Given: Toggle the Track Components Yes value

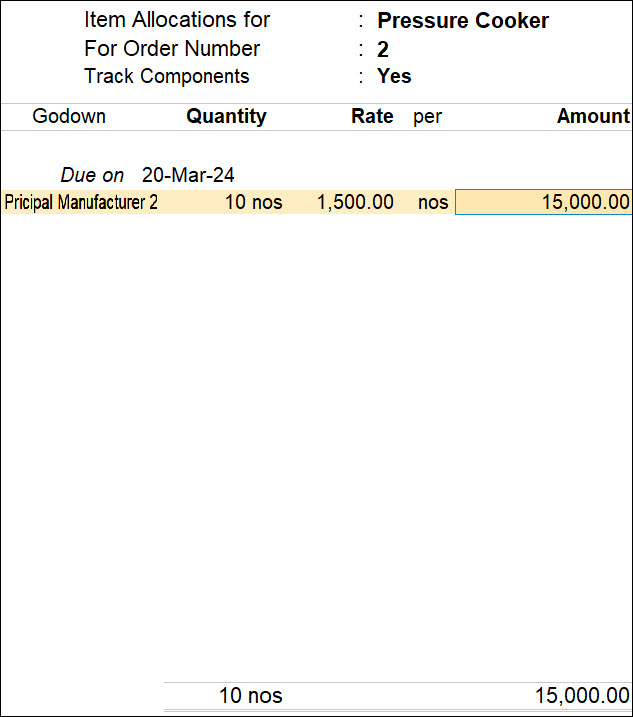Looking at the screenshot, I should coord(394,76).
